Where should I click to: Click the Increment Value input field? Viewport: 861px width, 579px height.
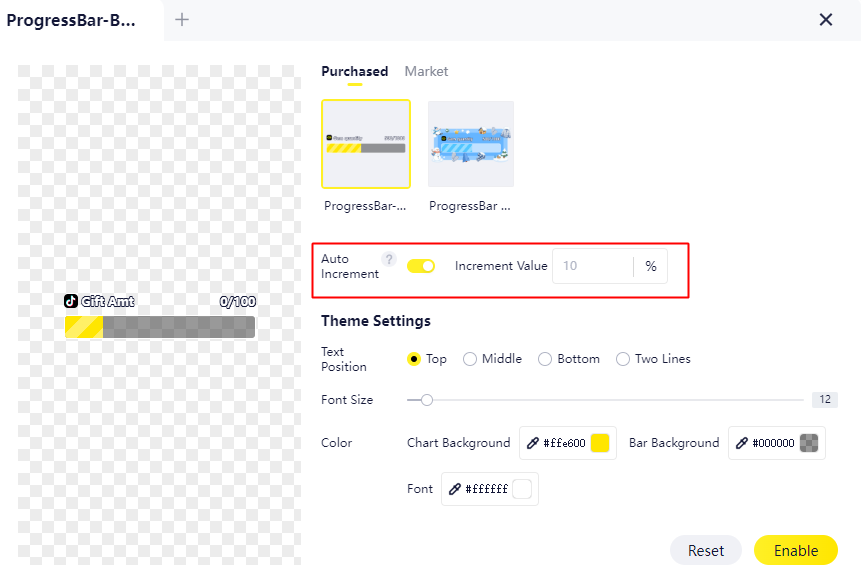[593, 266]
